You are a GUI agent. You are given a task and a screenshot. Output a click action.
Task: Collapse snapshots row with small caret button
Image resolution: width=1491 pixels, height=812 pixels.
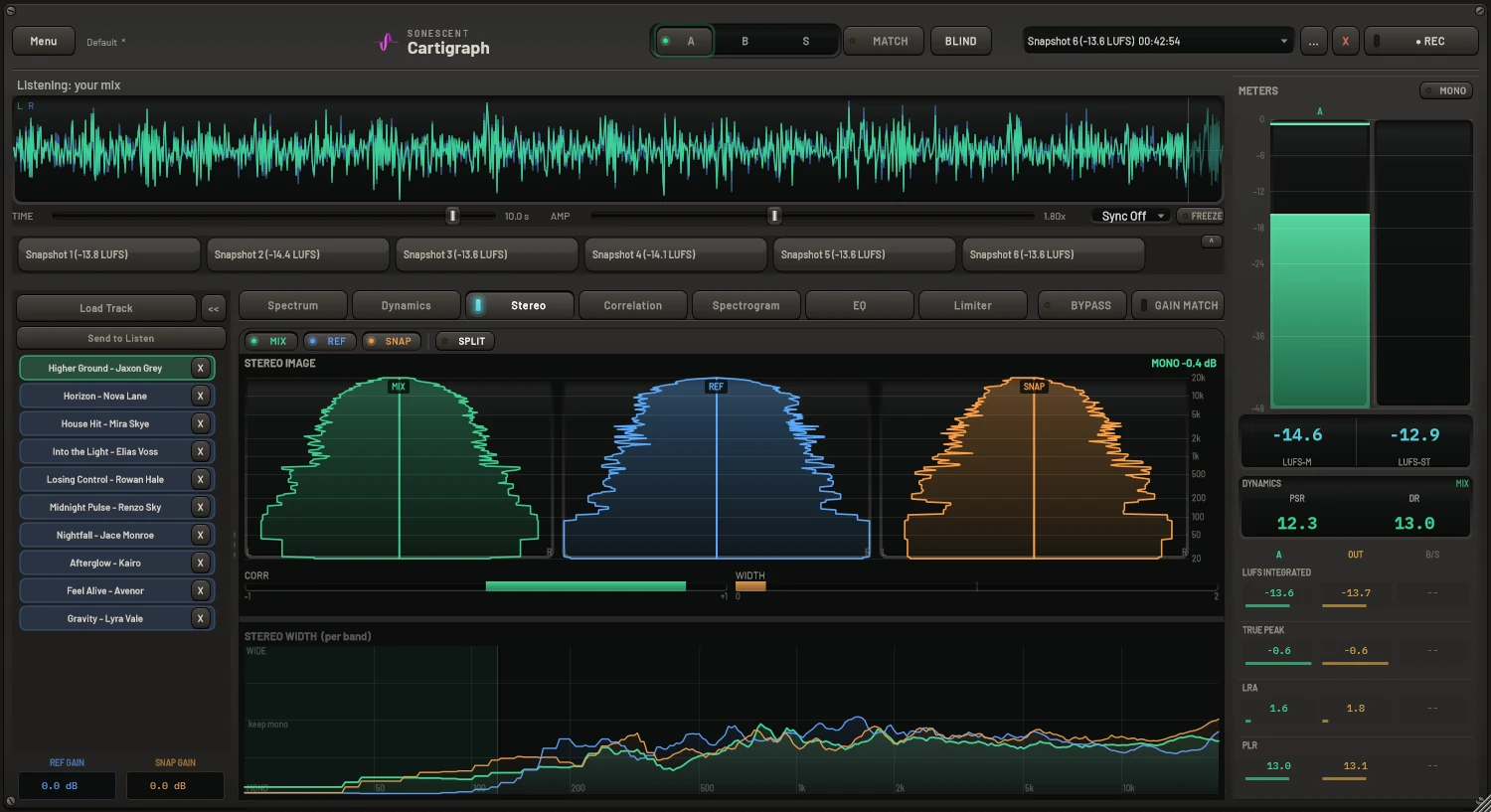coord(1211,242)
